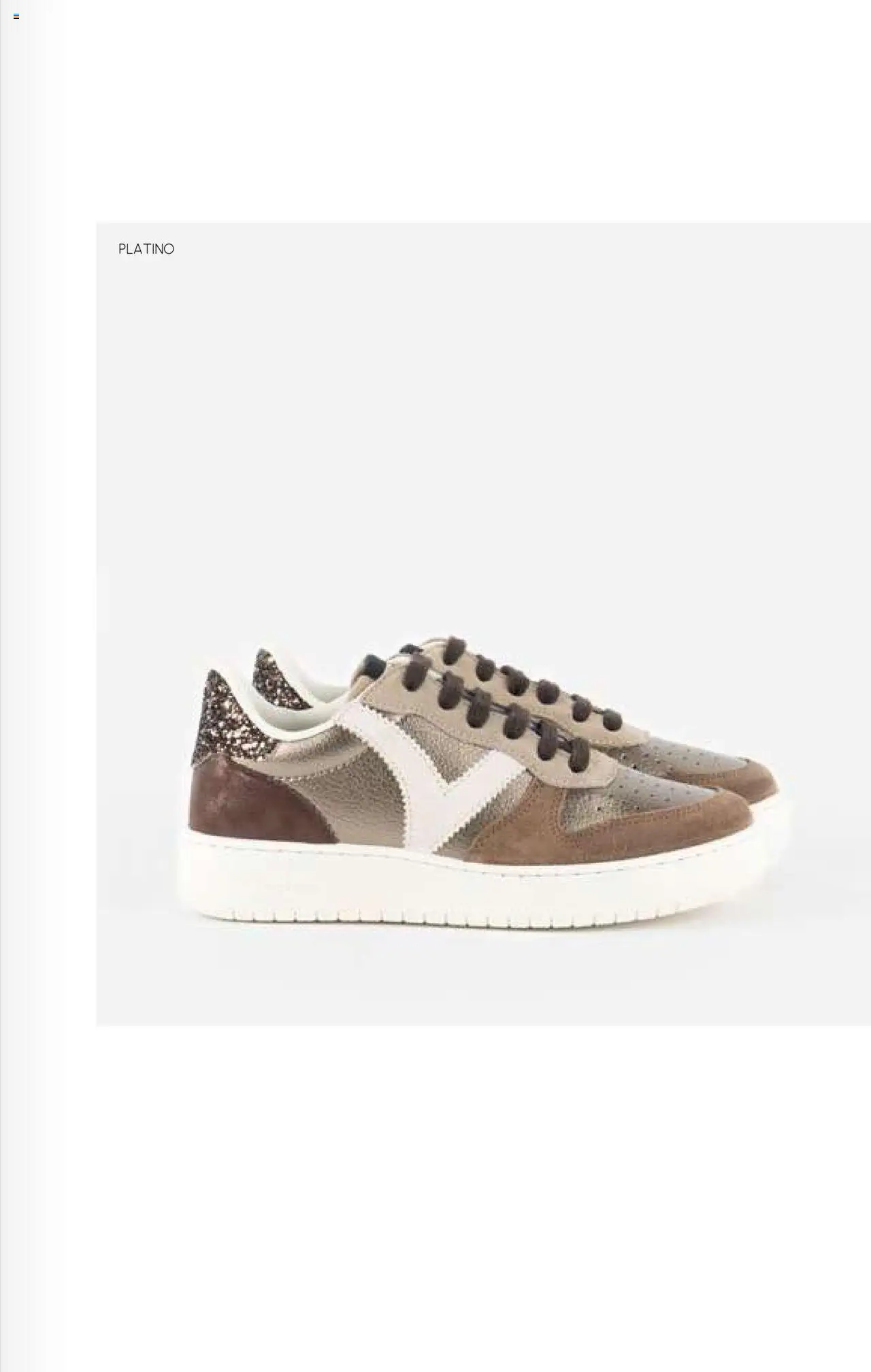Select the PLATINO color label
Image resolution: width=871 pixels, height=1372 pixels.
pyautogui.click(x=146, y=249)
